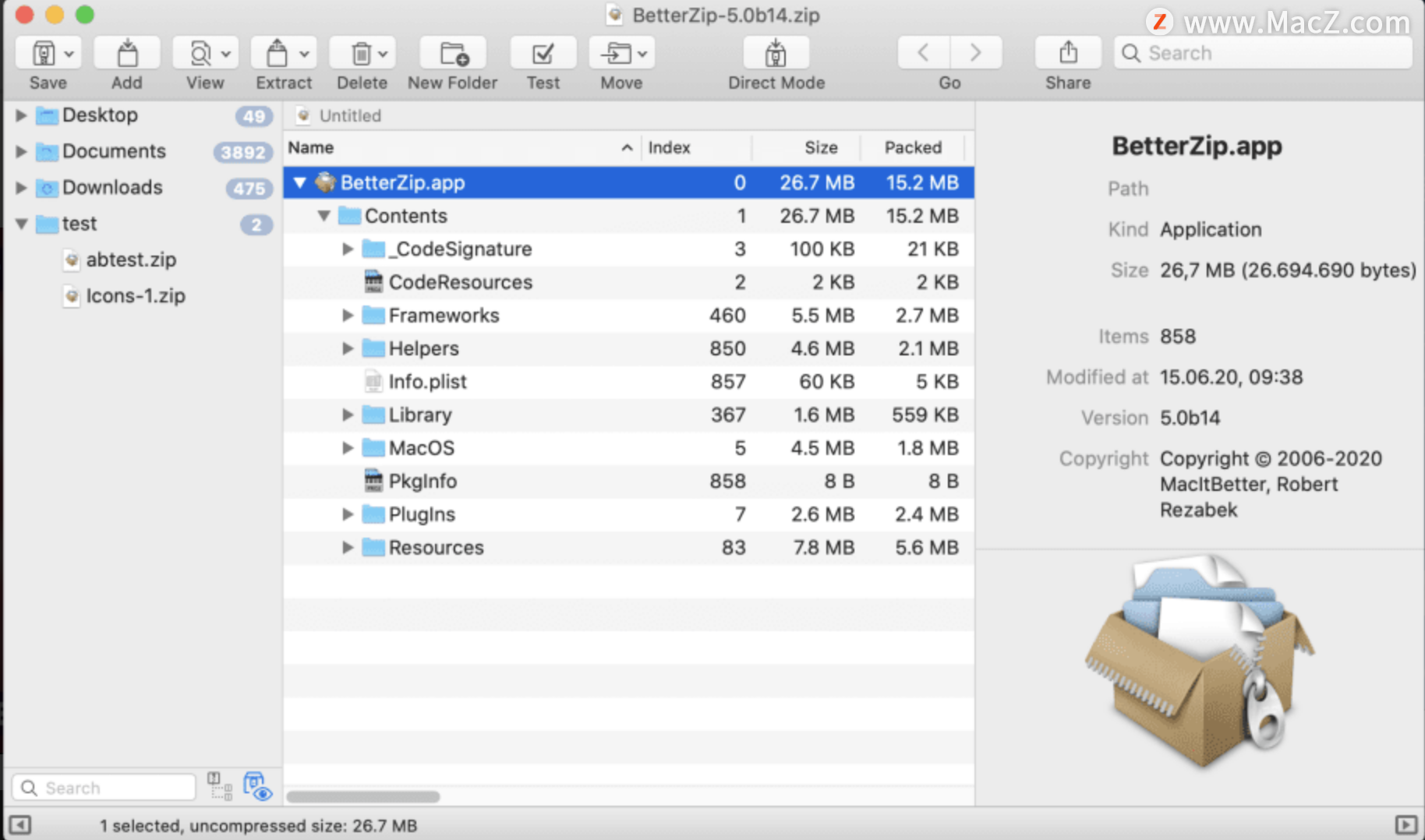
Task: Click the sidebar hierarchy view icon
Action: coord(219,786)
